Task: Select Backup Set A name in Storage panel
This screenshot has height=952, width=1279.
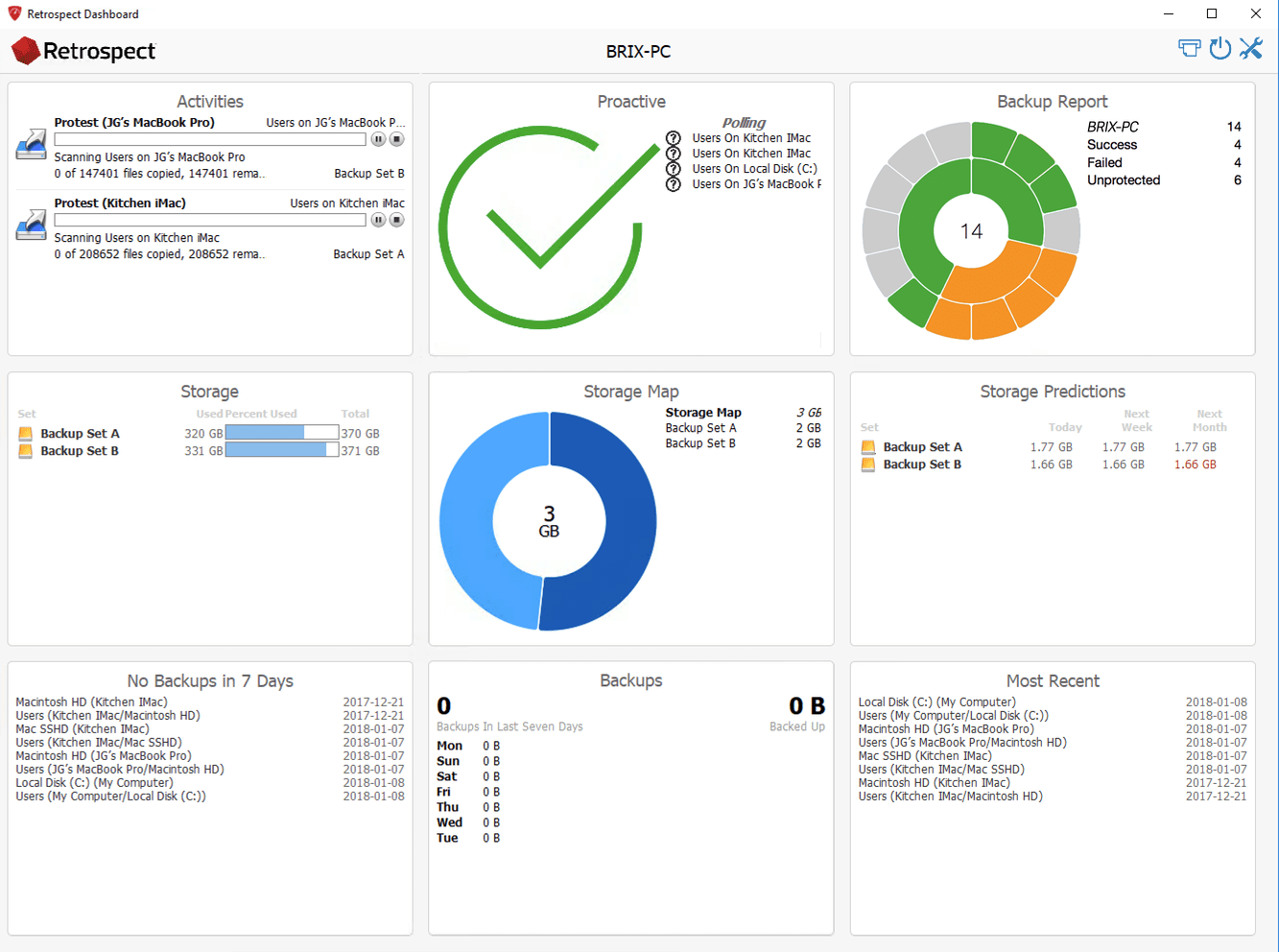Action: click(x=80, y=434)
